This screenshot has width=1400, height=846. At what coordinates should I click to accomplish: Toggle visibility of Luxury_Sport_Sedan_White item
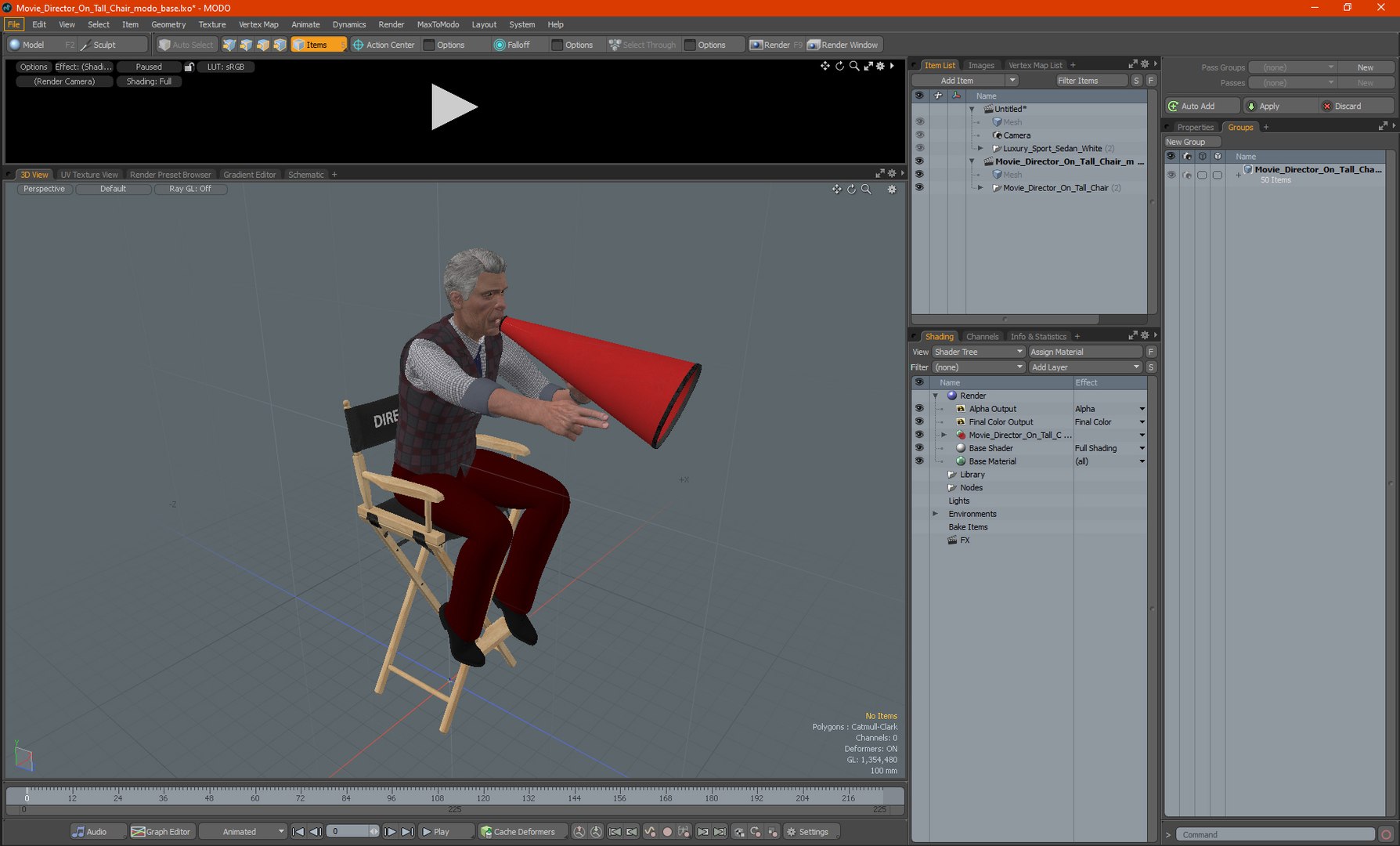pyautogui.click(x=919, y=148)
